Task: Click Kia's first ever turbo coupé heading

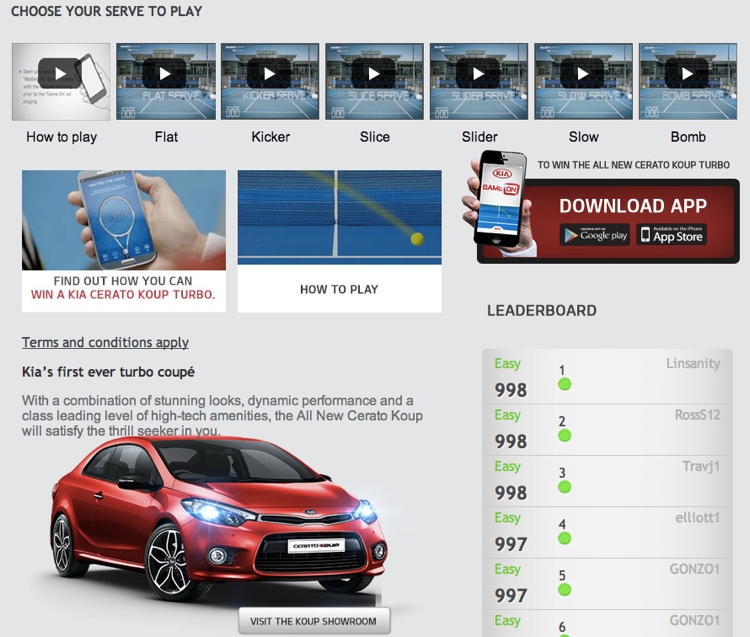Action: (108, 372)
